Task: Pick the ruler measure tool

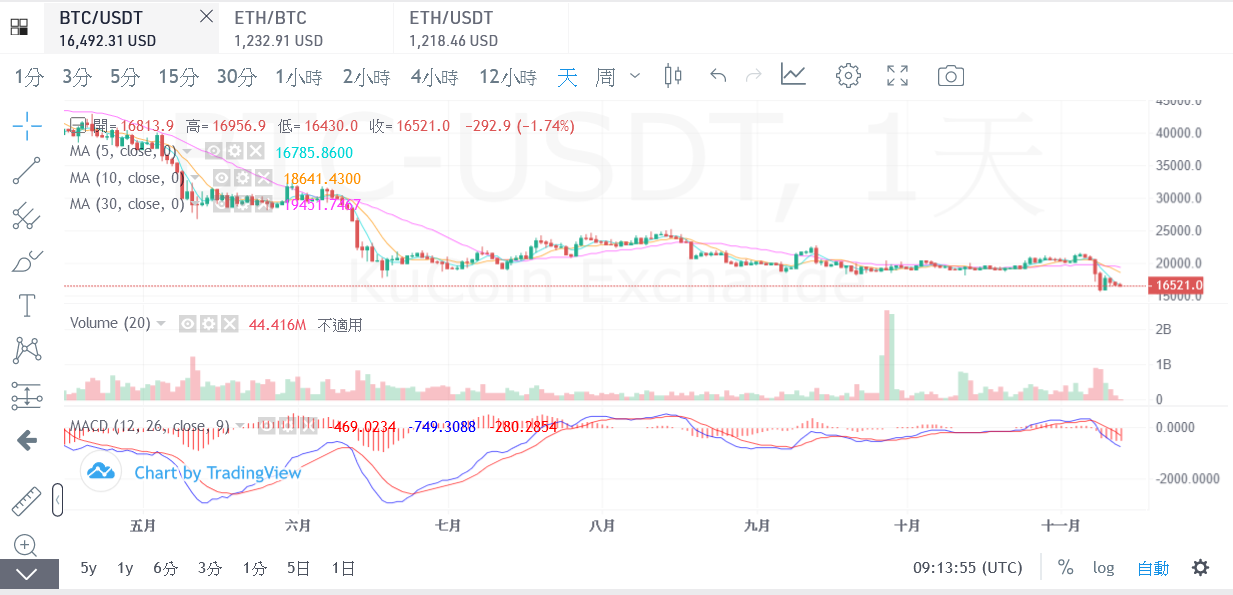Action: [27, 502]
